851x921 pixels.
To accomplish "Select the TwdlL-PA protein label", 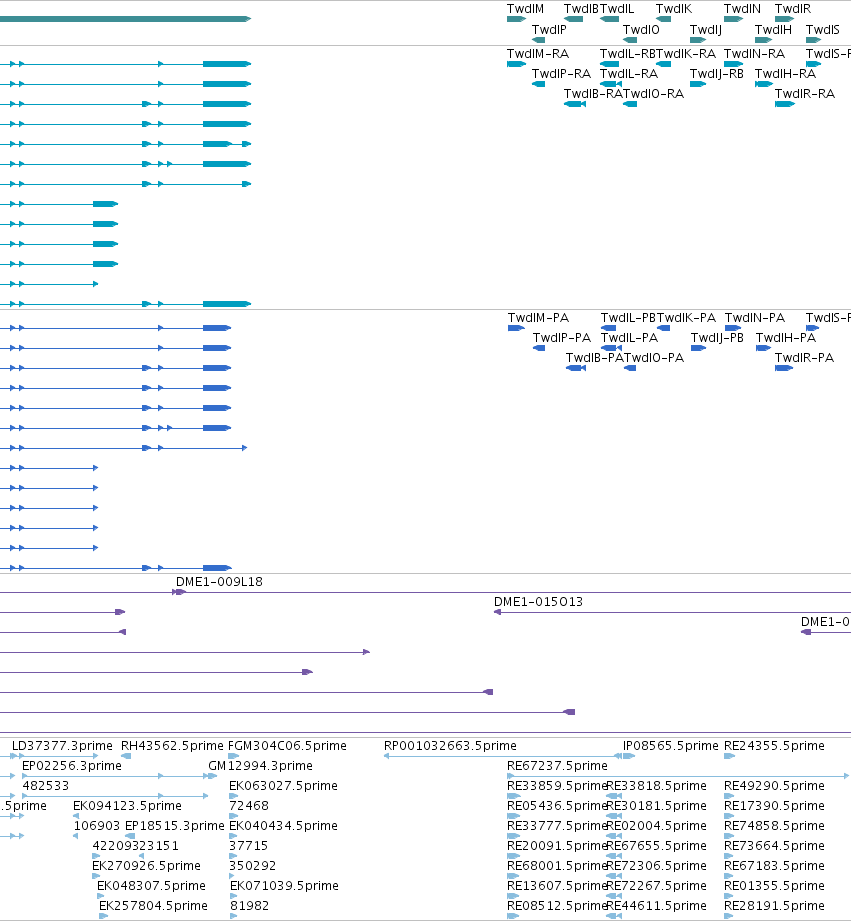I will 629,338.
